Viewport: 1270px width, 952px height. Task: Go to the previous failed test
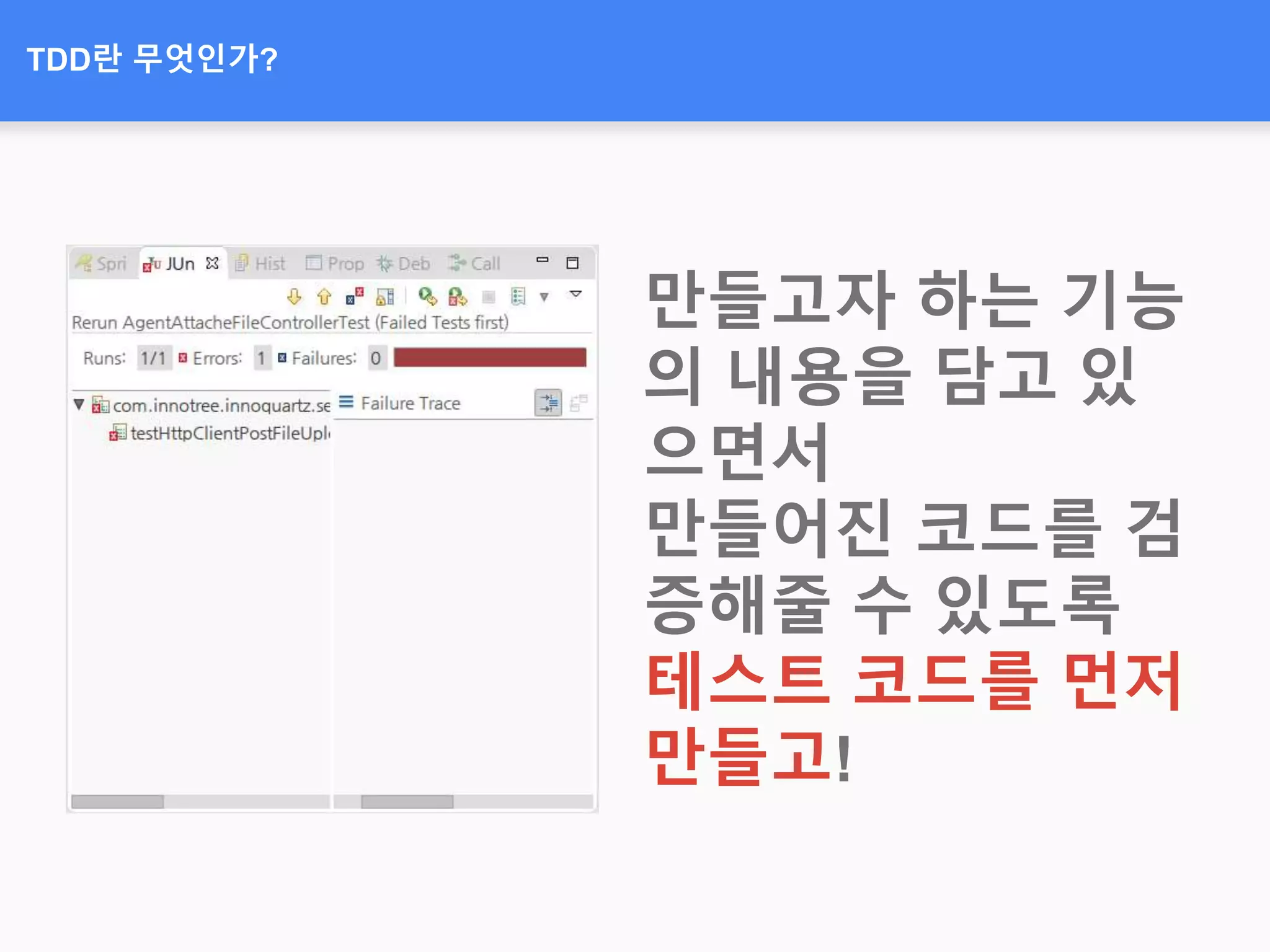[x=324, y=297]
